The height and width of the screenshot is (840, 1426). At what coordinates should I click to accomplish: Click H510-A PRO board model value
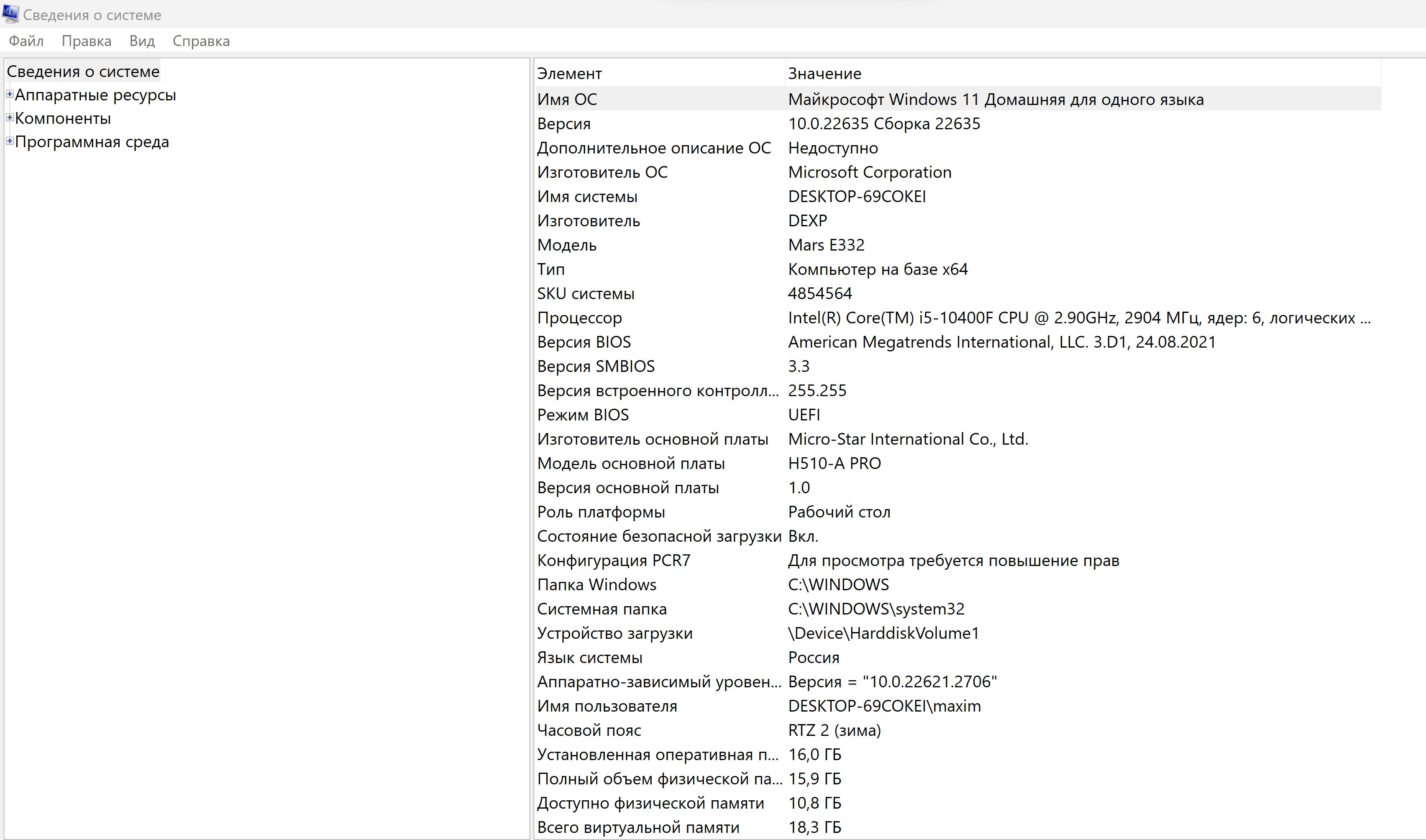point(835,464)
